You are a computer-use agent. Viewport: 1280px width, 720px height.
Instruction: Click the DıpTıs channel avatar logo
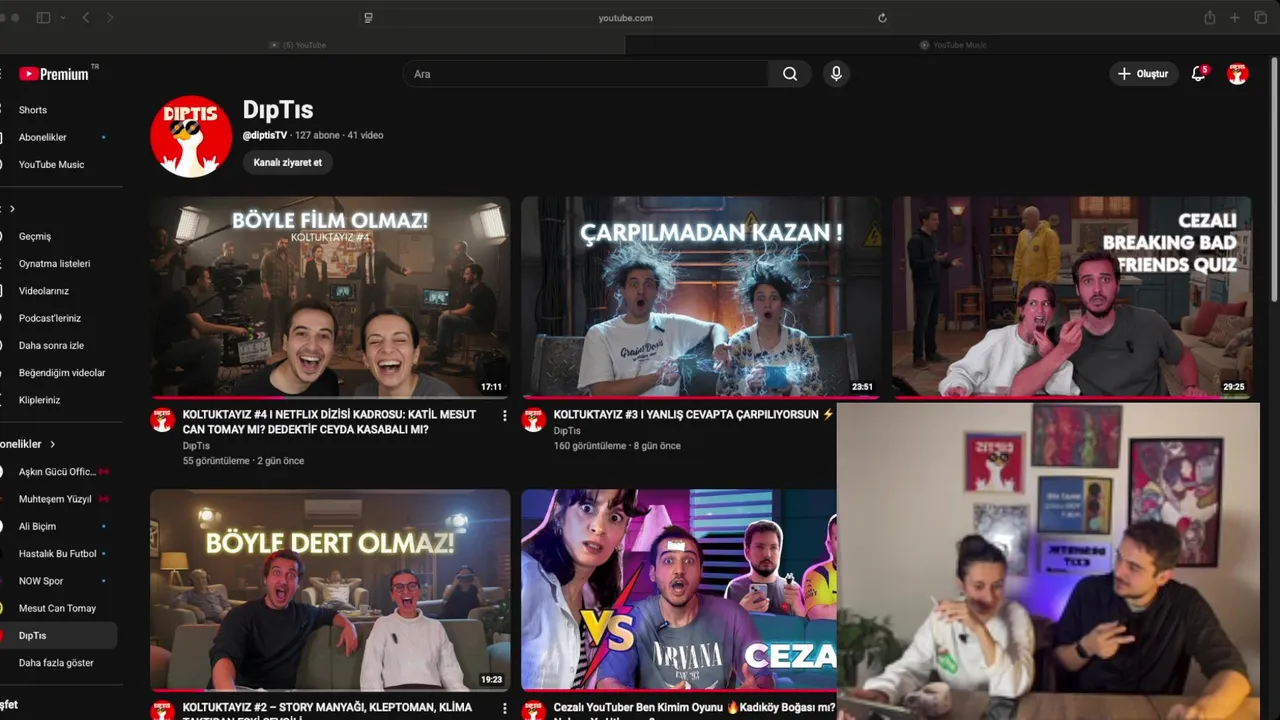coord(191,137)
